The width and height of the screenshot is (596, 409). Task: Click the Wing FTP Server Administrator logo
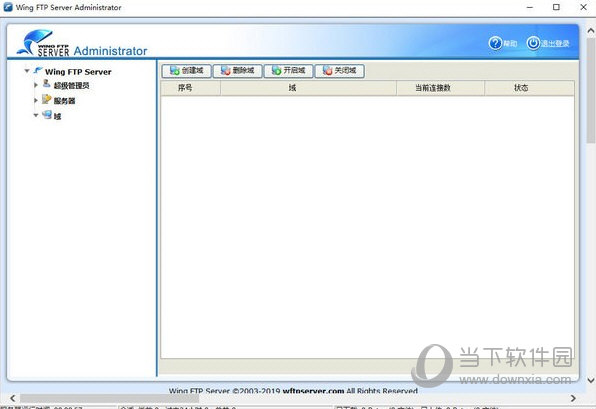(82, 43)
